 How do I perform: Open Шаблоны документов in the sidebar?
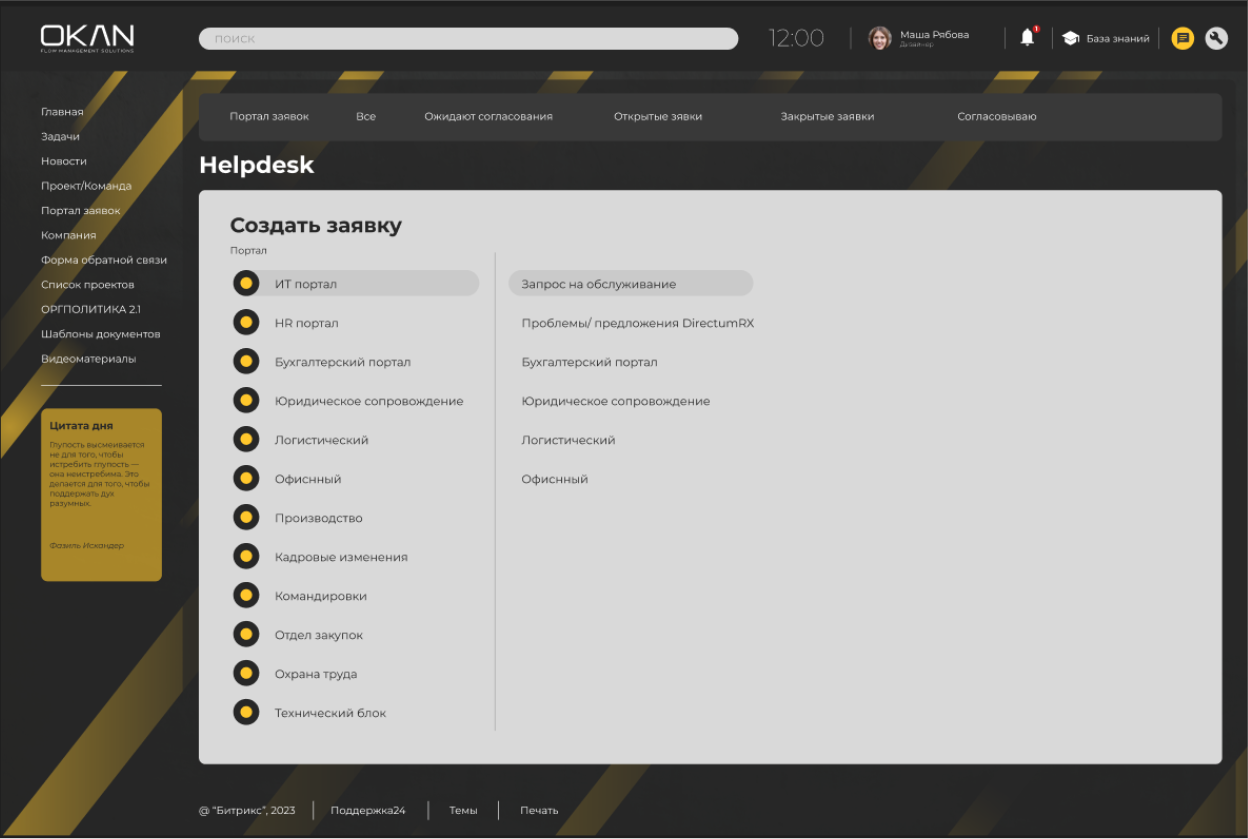pyautogui.click(x=101, y=334)
